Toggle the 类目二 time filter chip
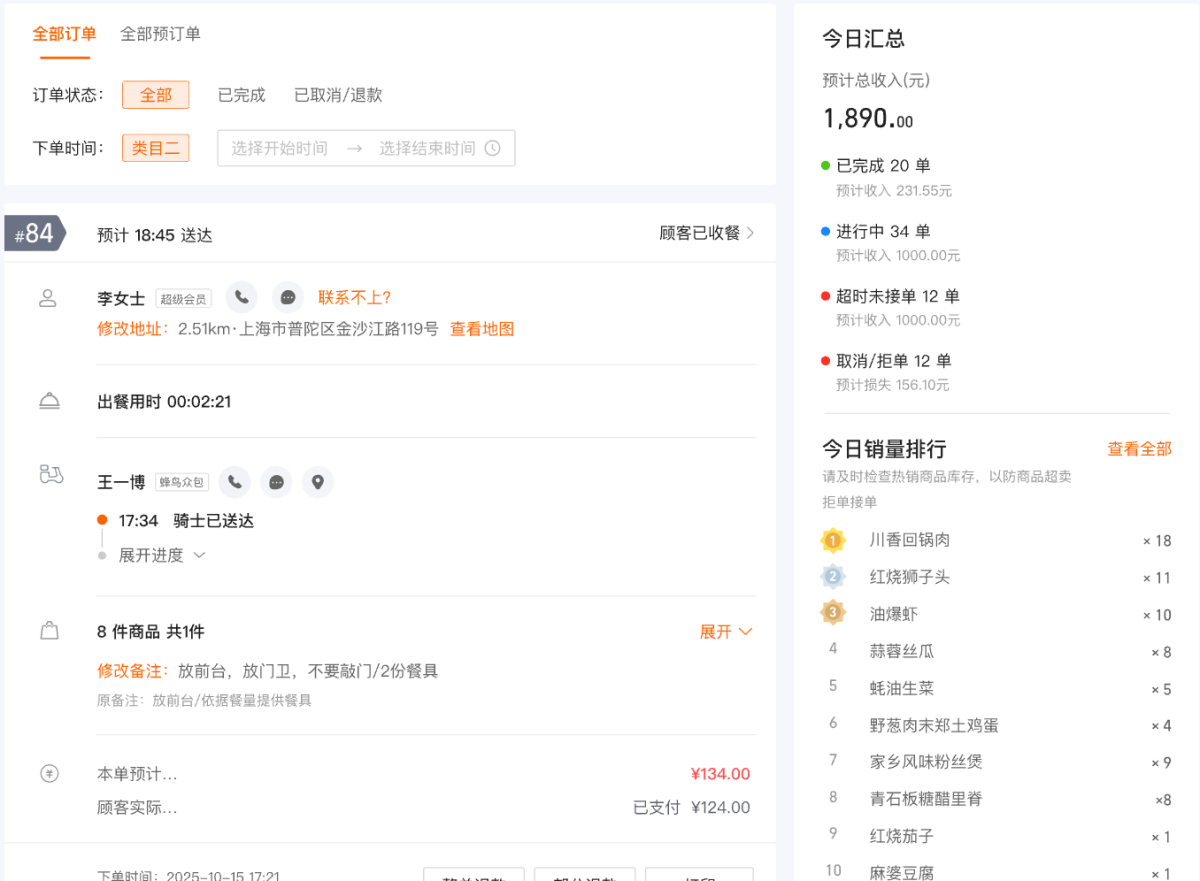The height and width of the screenshot is (881, 1200). (155, 147)
